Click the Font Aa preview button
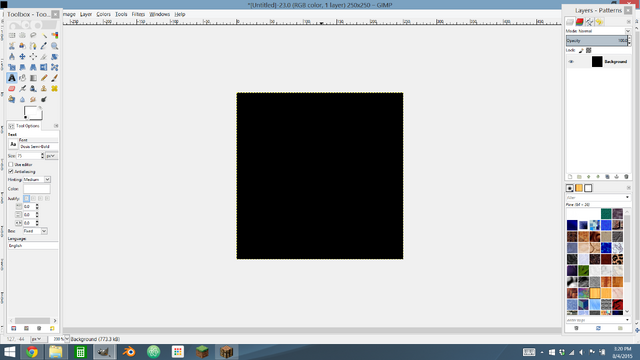The image size is (640, 360). pos(13,144)
